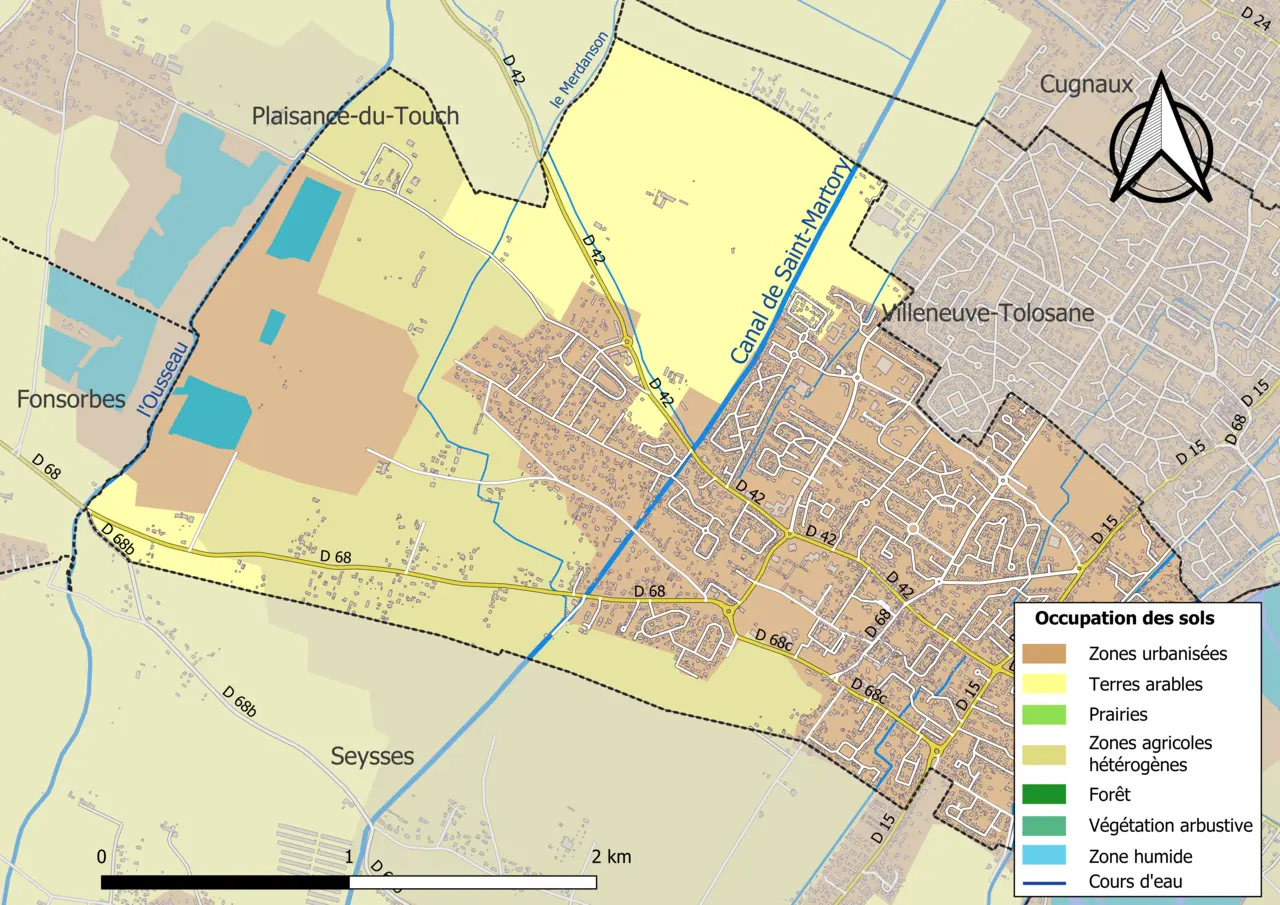The width and height of the screenshot is (1280, 905).
Task: Click the scale bar 2 km label
Action: (609, 857)
